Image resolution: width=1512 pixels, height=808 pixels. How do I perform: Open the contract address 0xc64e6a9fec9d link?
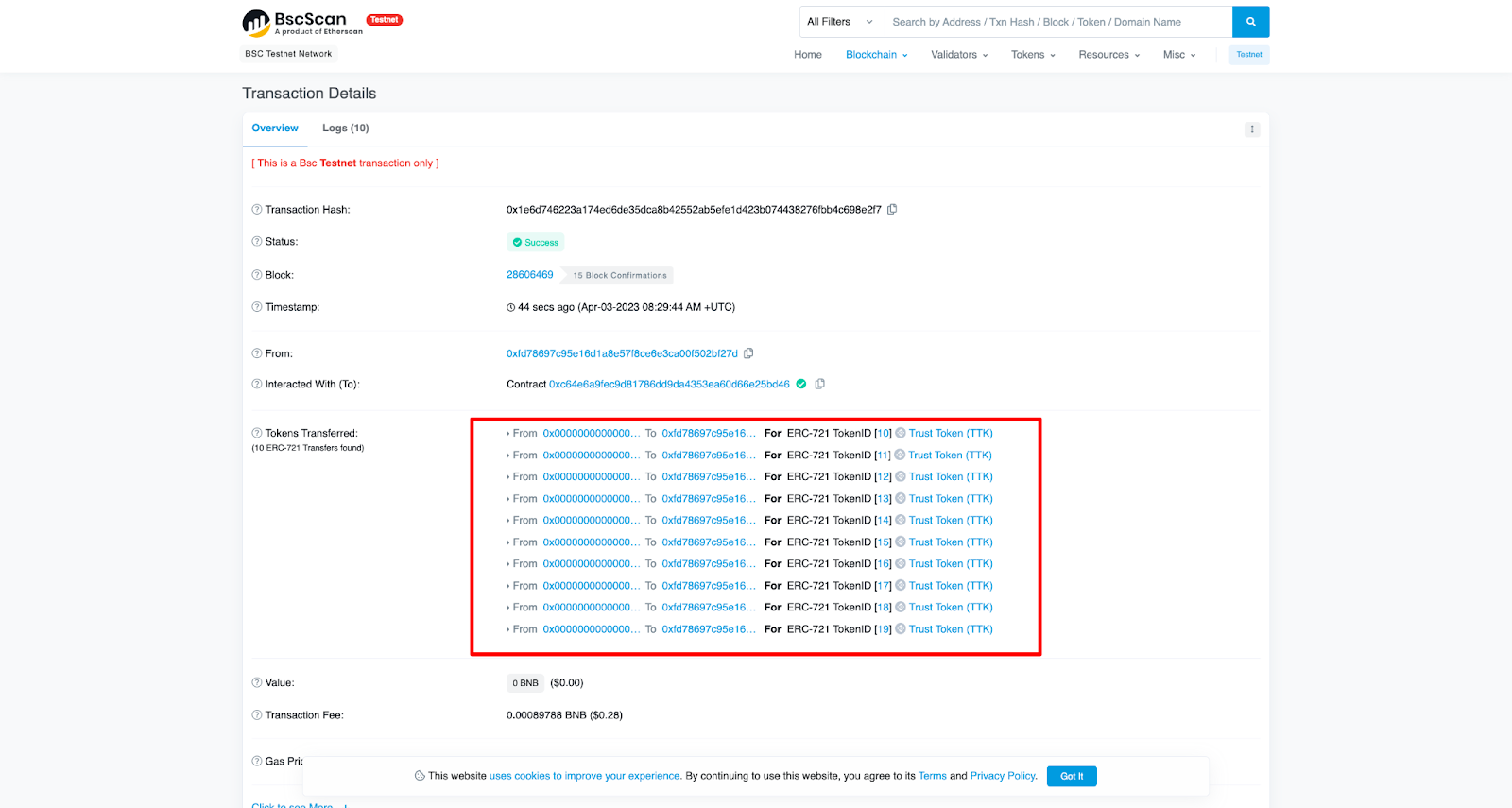(x=669, y=385)
